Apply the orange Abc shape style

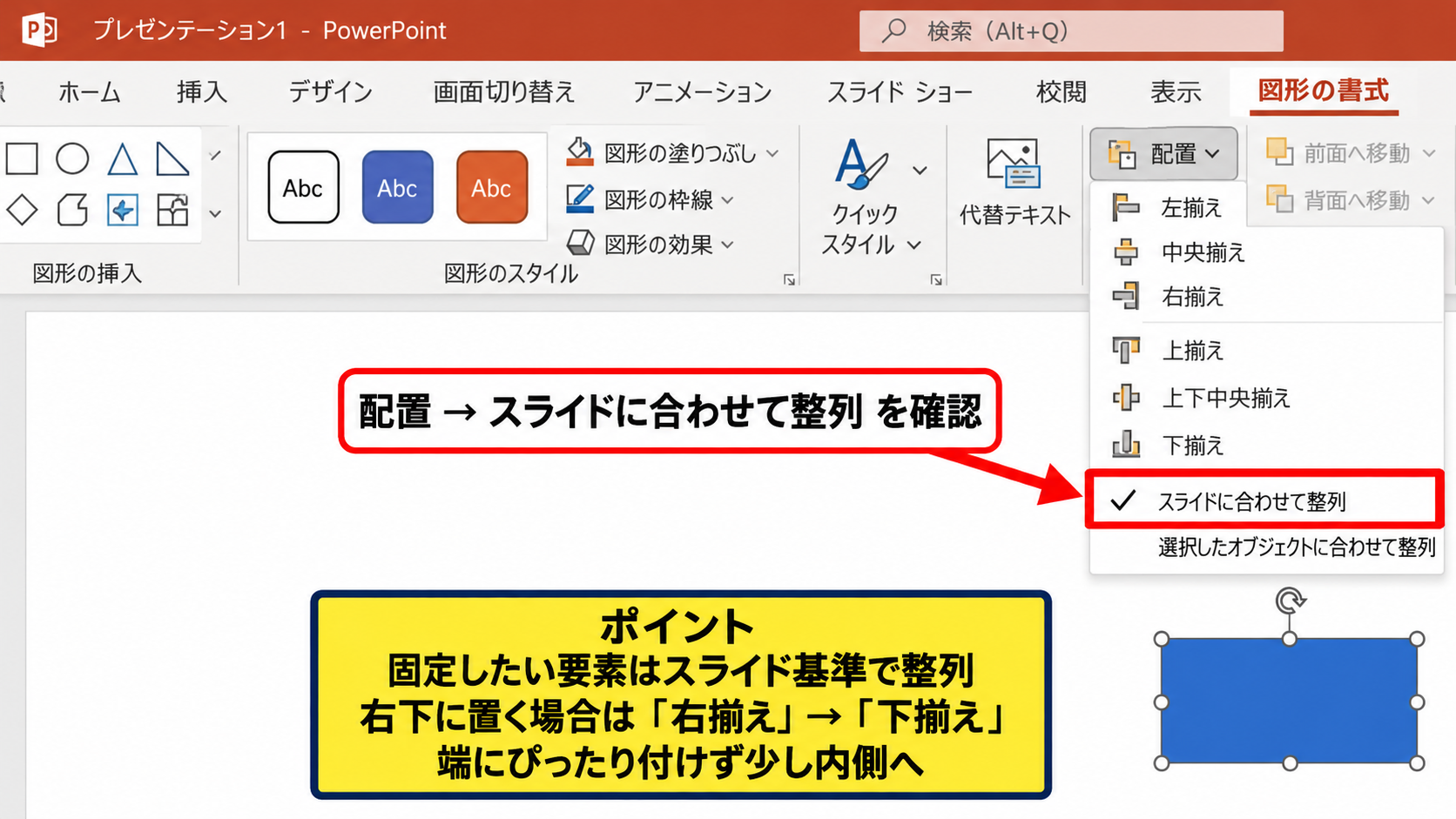click(x=492, y=187)
